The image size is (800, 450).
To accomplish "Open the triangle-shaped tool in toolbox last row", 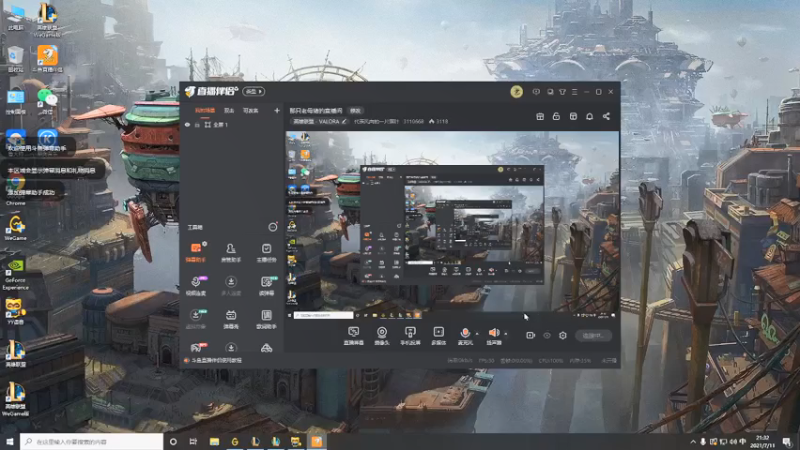I will pos(266,348).
